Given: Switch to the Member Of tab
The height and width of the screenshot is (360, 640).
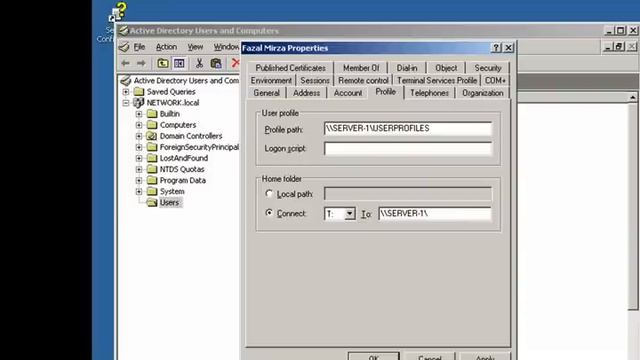Looking at the screenshot, I should pos(361,68).
